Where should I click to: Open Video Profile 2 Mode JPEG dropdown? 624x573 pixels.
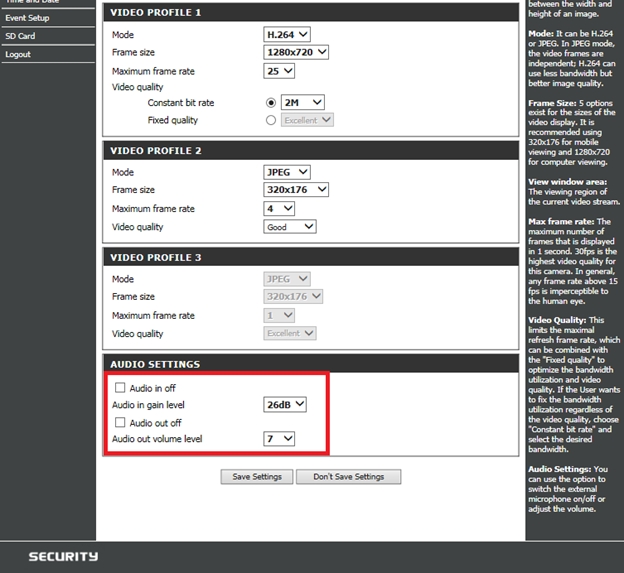point(288,172)
